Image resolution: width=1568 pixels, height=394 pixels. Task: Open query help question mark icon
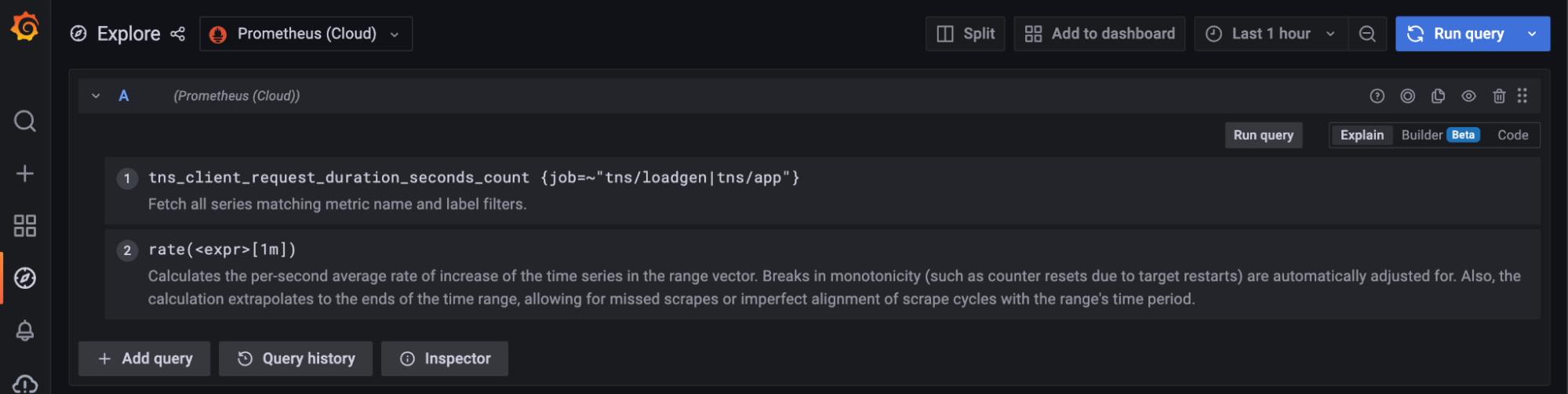[x=1377, y=96]
